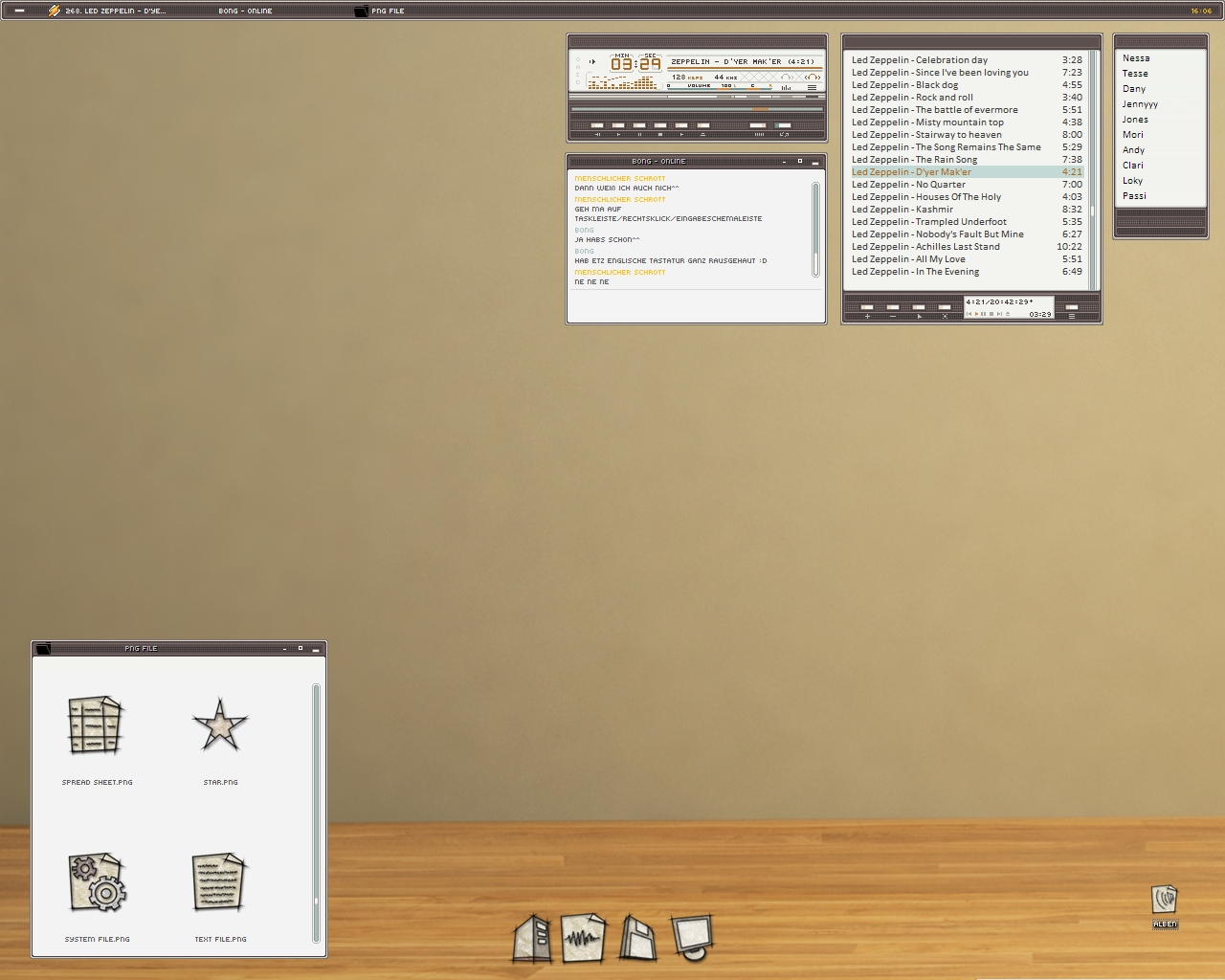Click the stereo headphones indicator in Winamp
The width and height of the screenshot is (1225, 980).
pyautogui.click(x=813, y=78)
